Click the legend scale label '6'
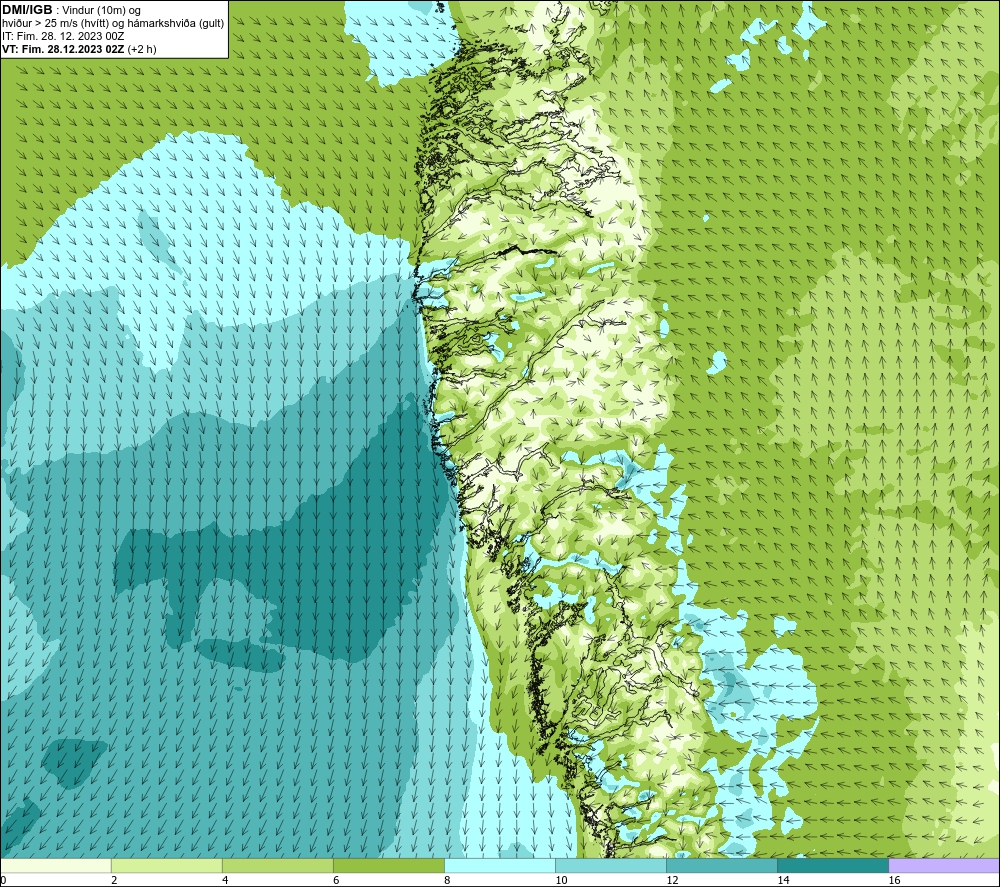Screen dimensions: 1000x887 pos(335,880)
